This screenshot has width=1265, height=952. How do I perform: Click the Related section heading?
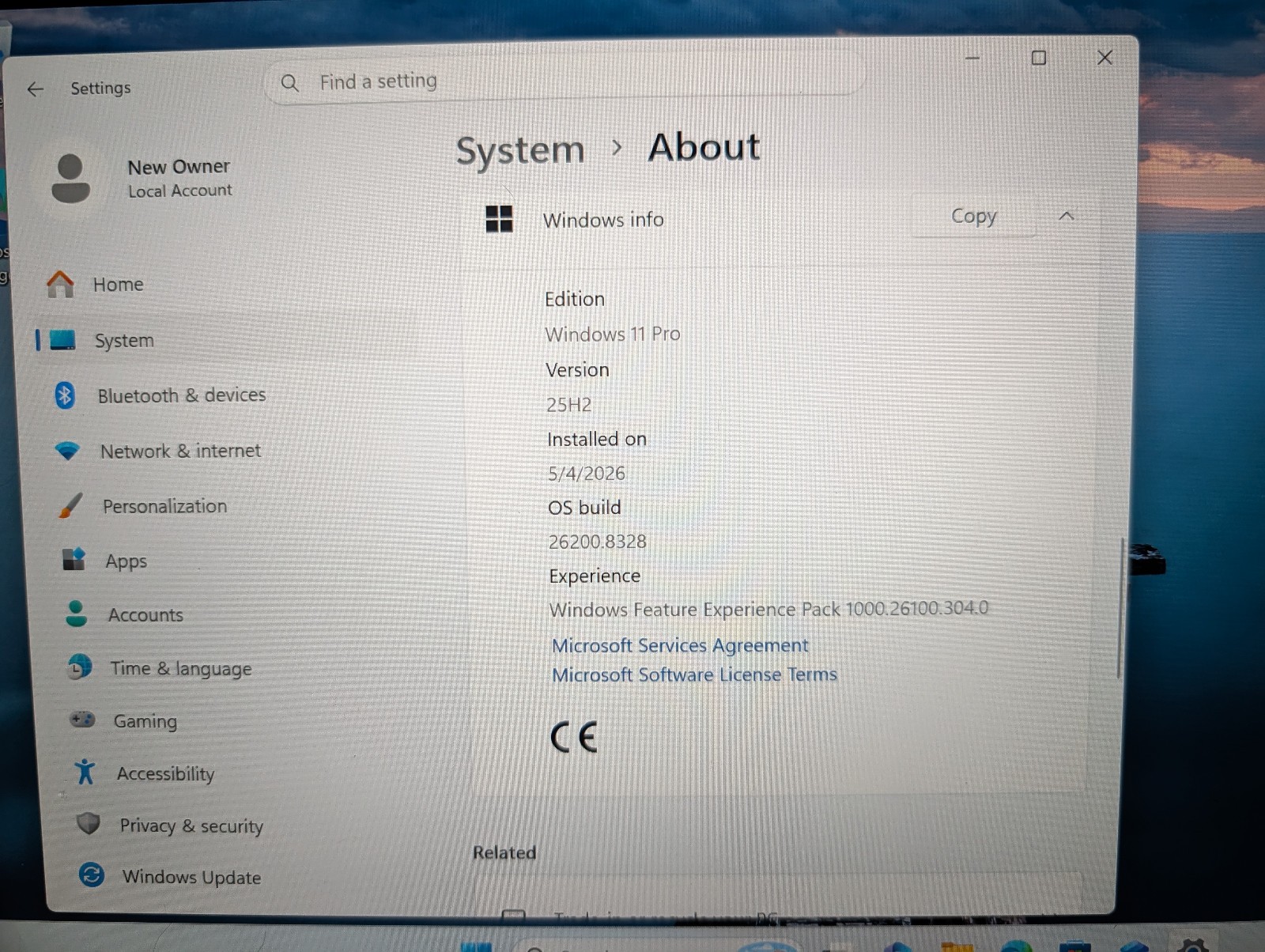click(504, 852)
